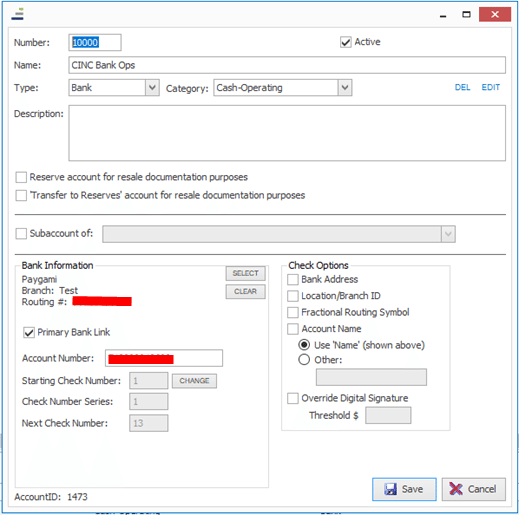Viewport: 519px width, 515px height.
Task: Tick the Subaccount of checkbox
Action: [21, 234]
